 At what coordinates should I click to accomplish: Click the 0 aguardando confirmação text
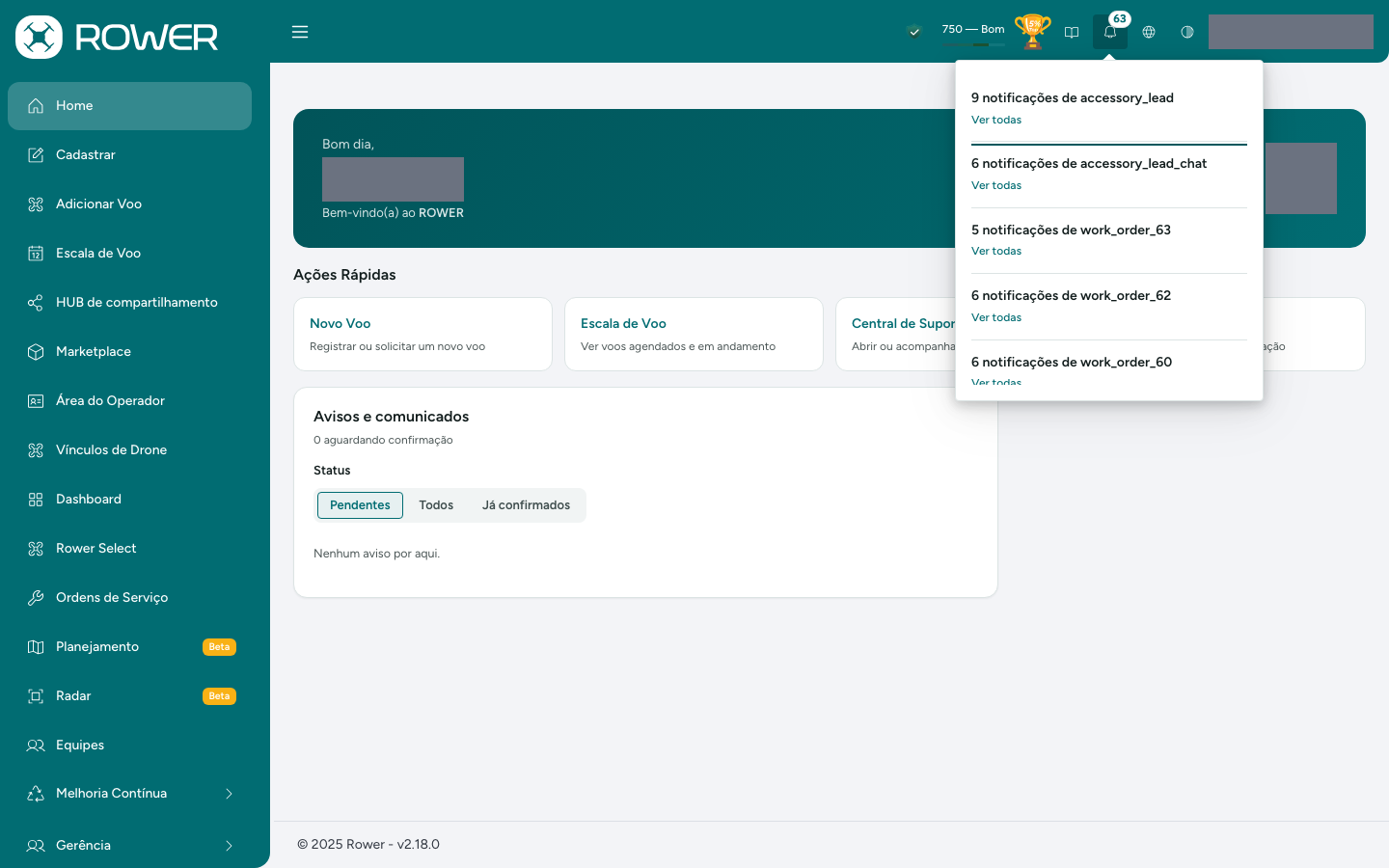point(383,441)
